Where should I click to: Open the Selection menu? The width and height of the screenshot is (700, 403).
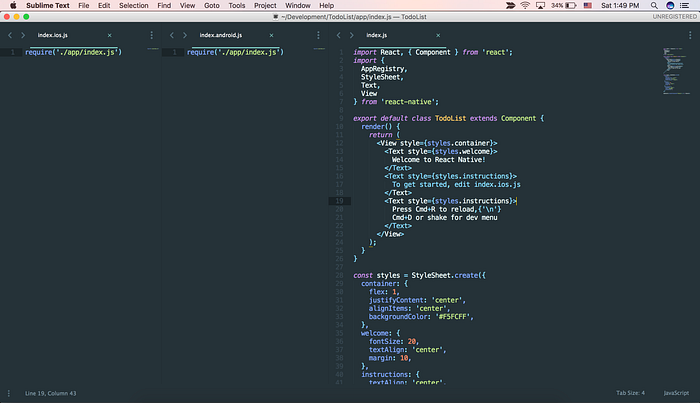133,5
